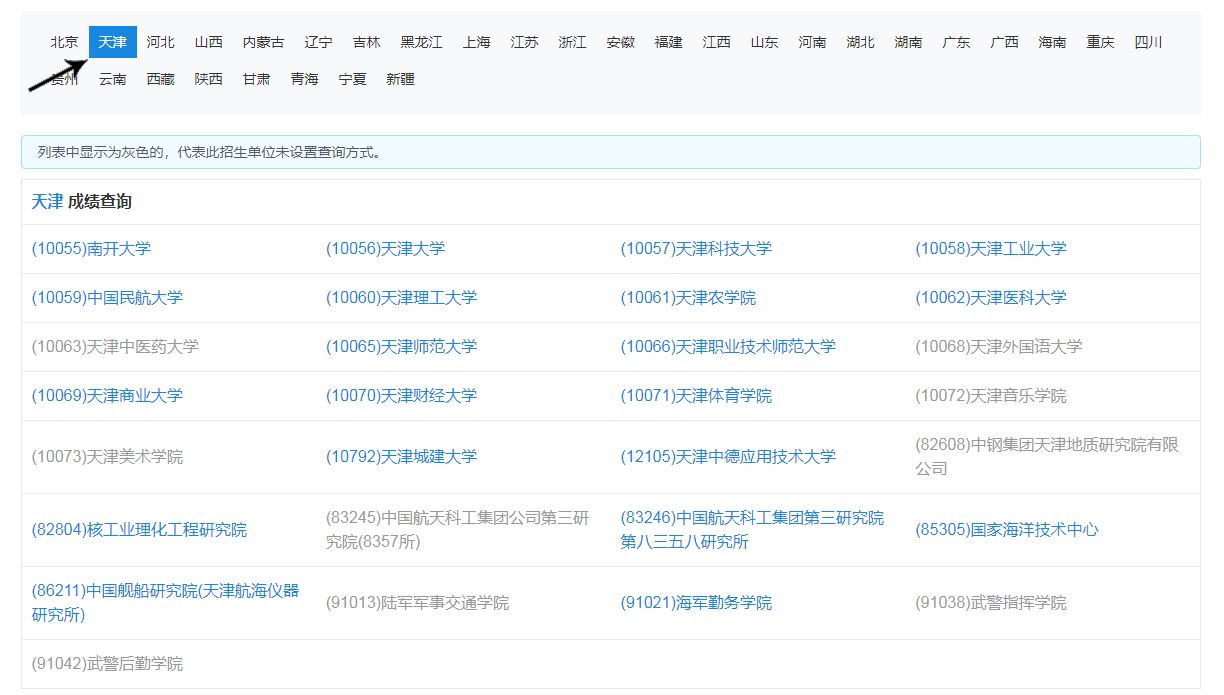Click (91021)海军勤务学院 link

click(x=696, y=603)
